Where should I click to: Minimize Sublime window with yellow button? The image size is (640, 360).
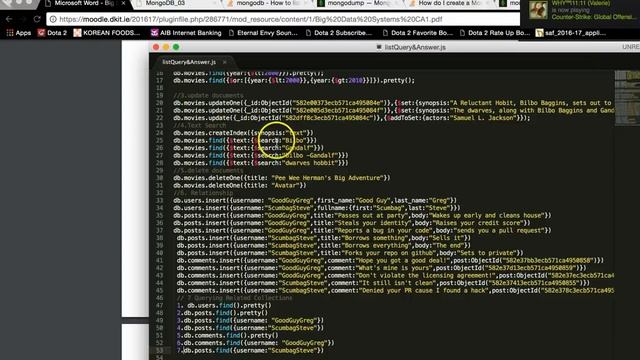[166, 47]
